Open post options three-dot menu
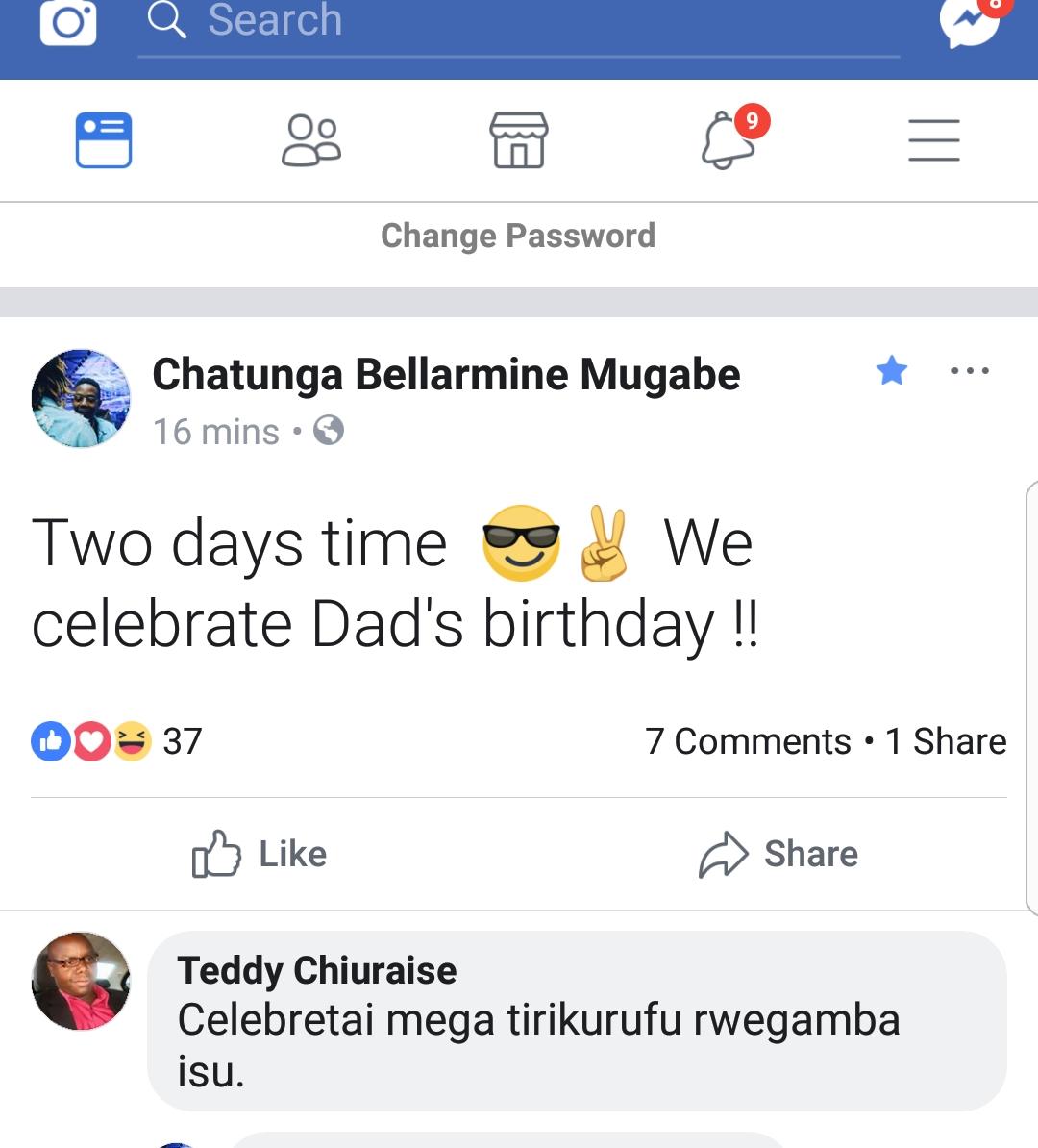 tap(969, 371)
